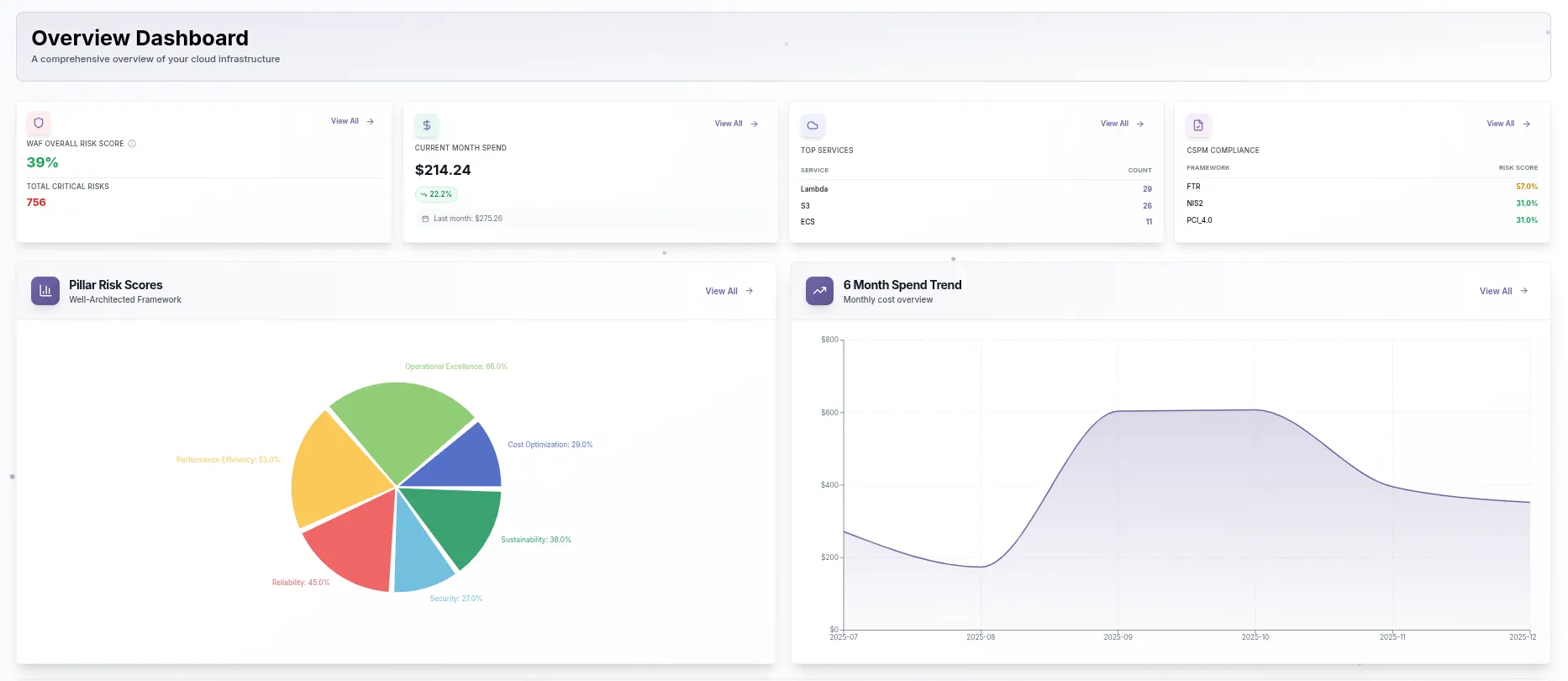Open View All for 6 Month Spend Trend
This screenshot has height=681, width=1568.
point(1502,291)
